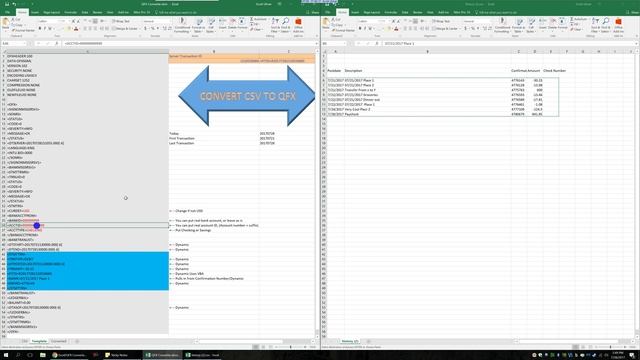Click Insert cells in the left Excel window
Screen dimensions: 640x360
222,24
